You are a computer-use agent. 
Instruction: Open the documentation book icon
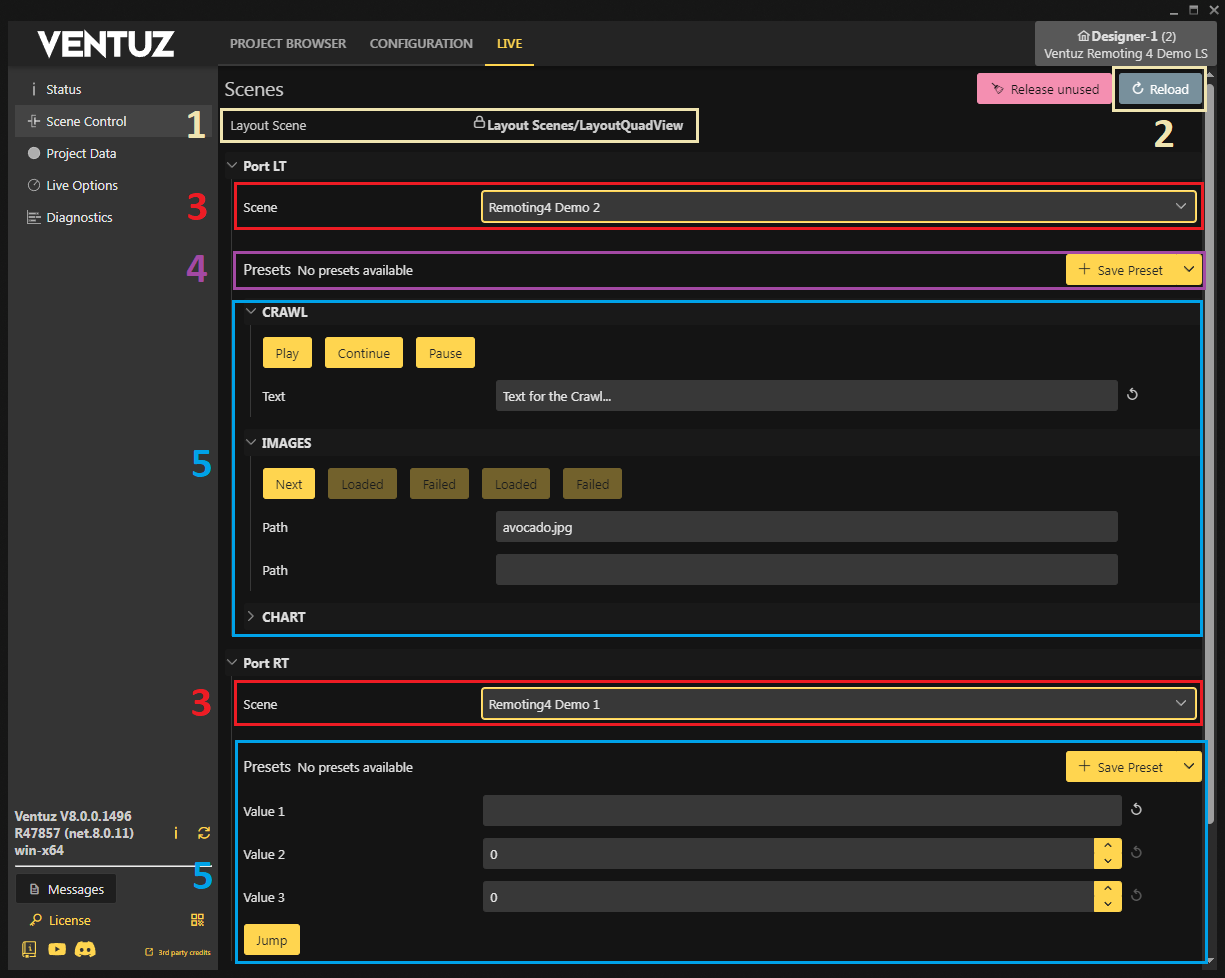pos(29,949)
